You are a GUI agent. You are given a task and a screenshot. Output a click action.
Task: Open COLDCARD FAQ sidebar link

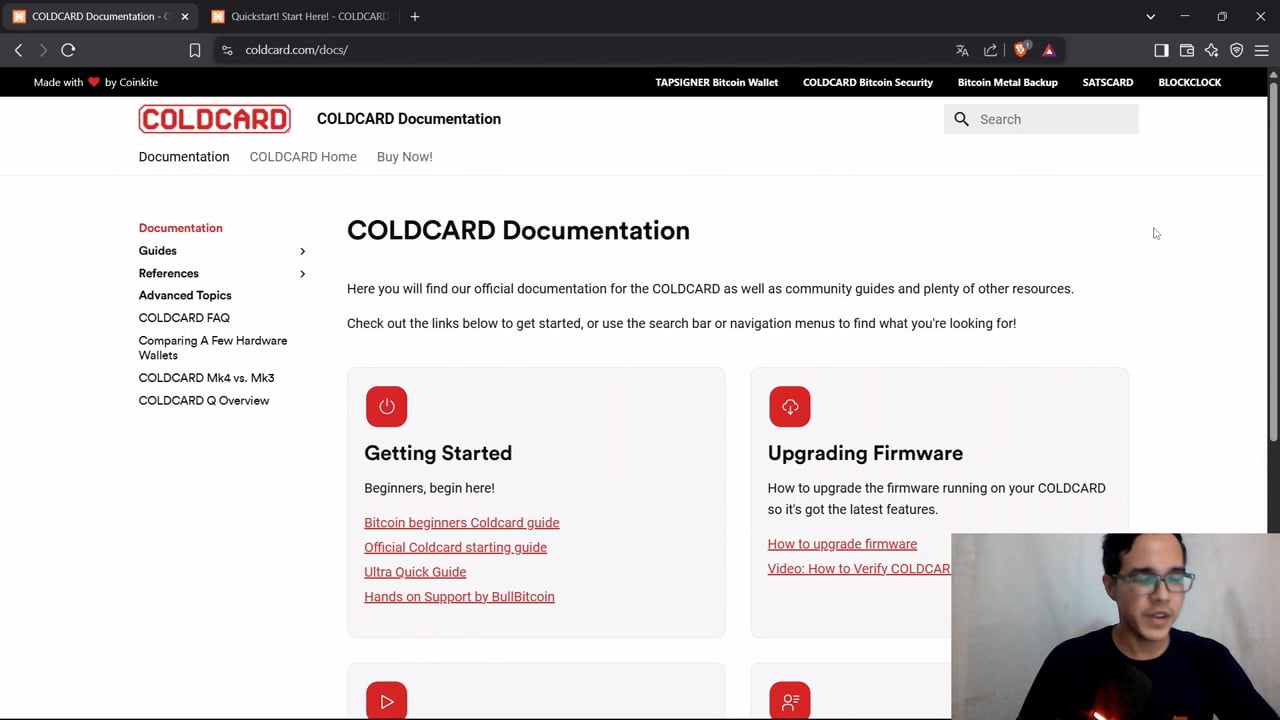184,318
